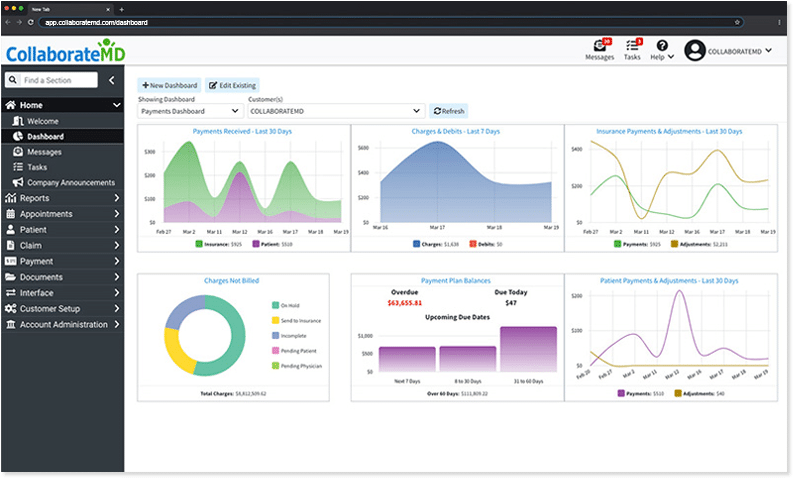The image size is (800, 479).
Task: Open the Documents sidebar menu
Action: click(x=63, y=278)
